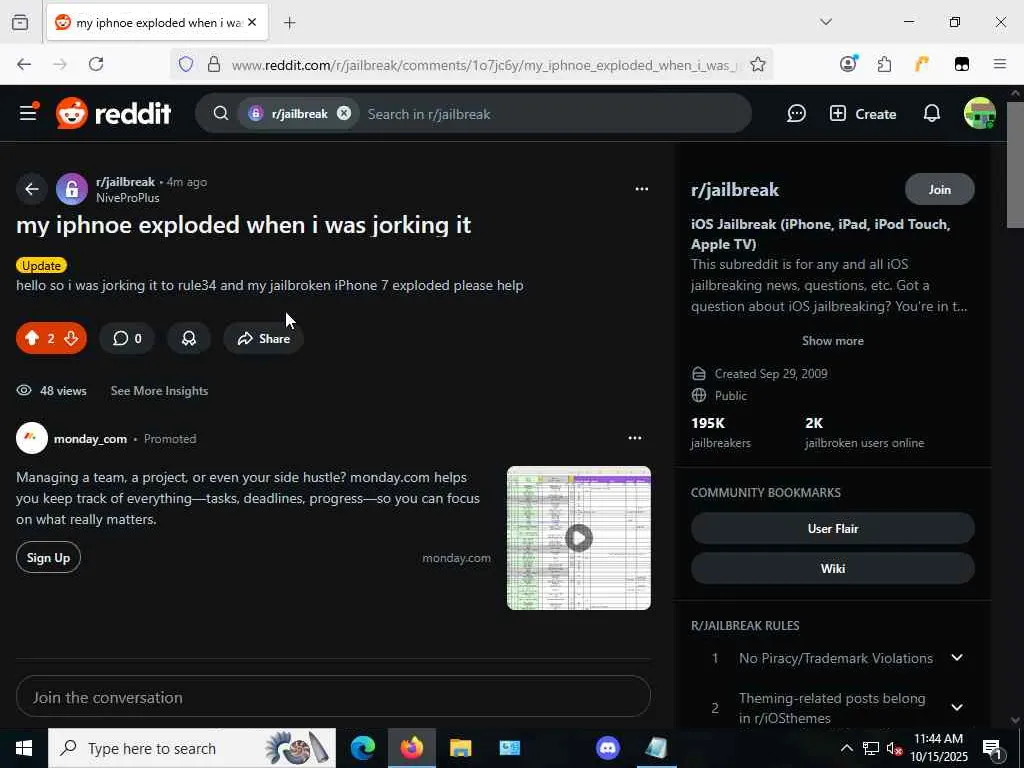Image resolution: width=1024 pixels, height=768 pixels.
Task: View site security lock info
Action: (x=214, y=64)
